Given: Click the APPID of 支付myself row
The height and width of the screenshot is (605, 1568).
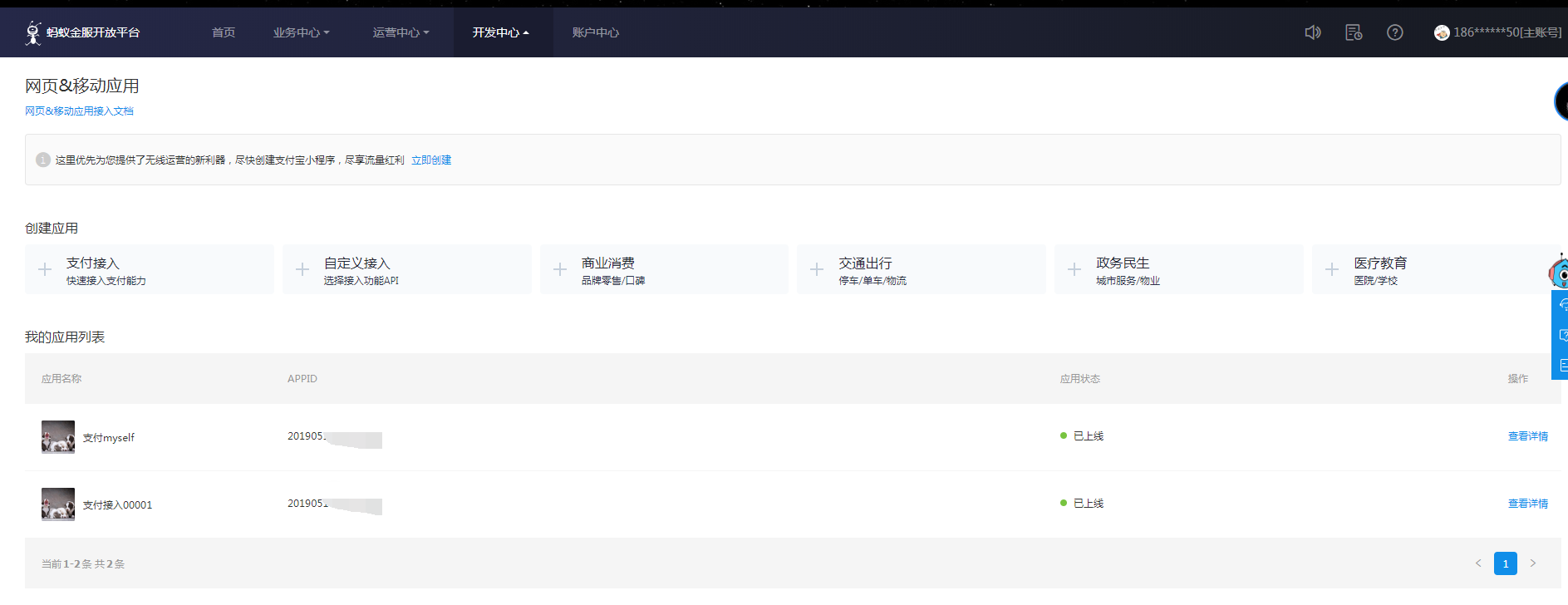Looking at the screenshot, I should [x=335, y=437].
